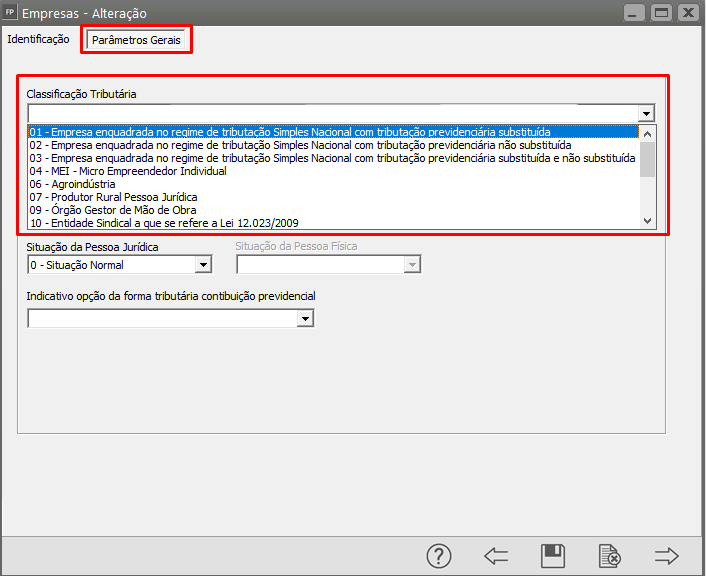This screenshot has height=576, width=706.
Task: Click the Classificação Tributária input field
Action: pos(333,113)
